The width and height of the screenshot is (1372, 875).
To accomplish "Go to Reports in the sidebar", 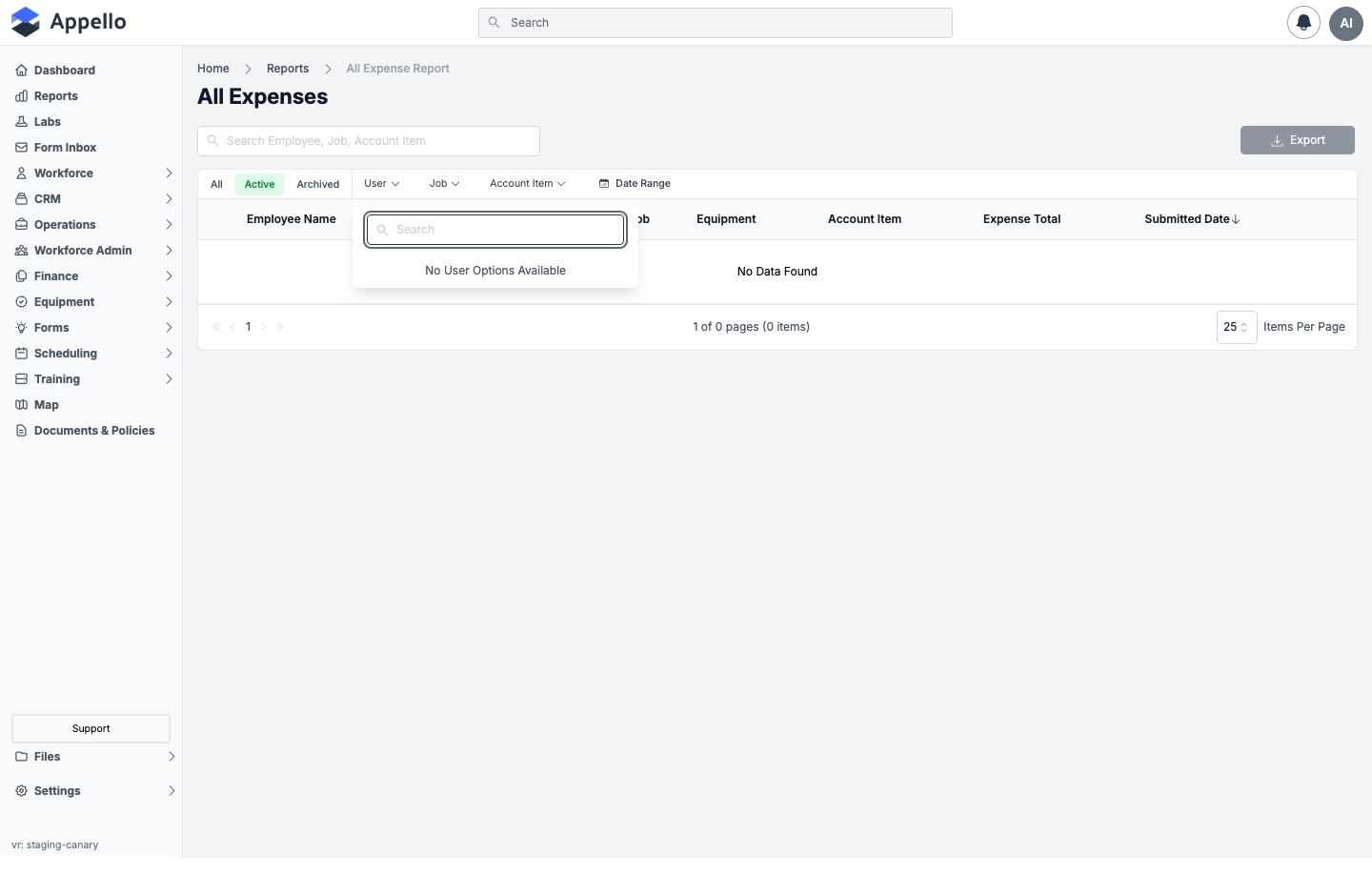I will pos(55,96).
